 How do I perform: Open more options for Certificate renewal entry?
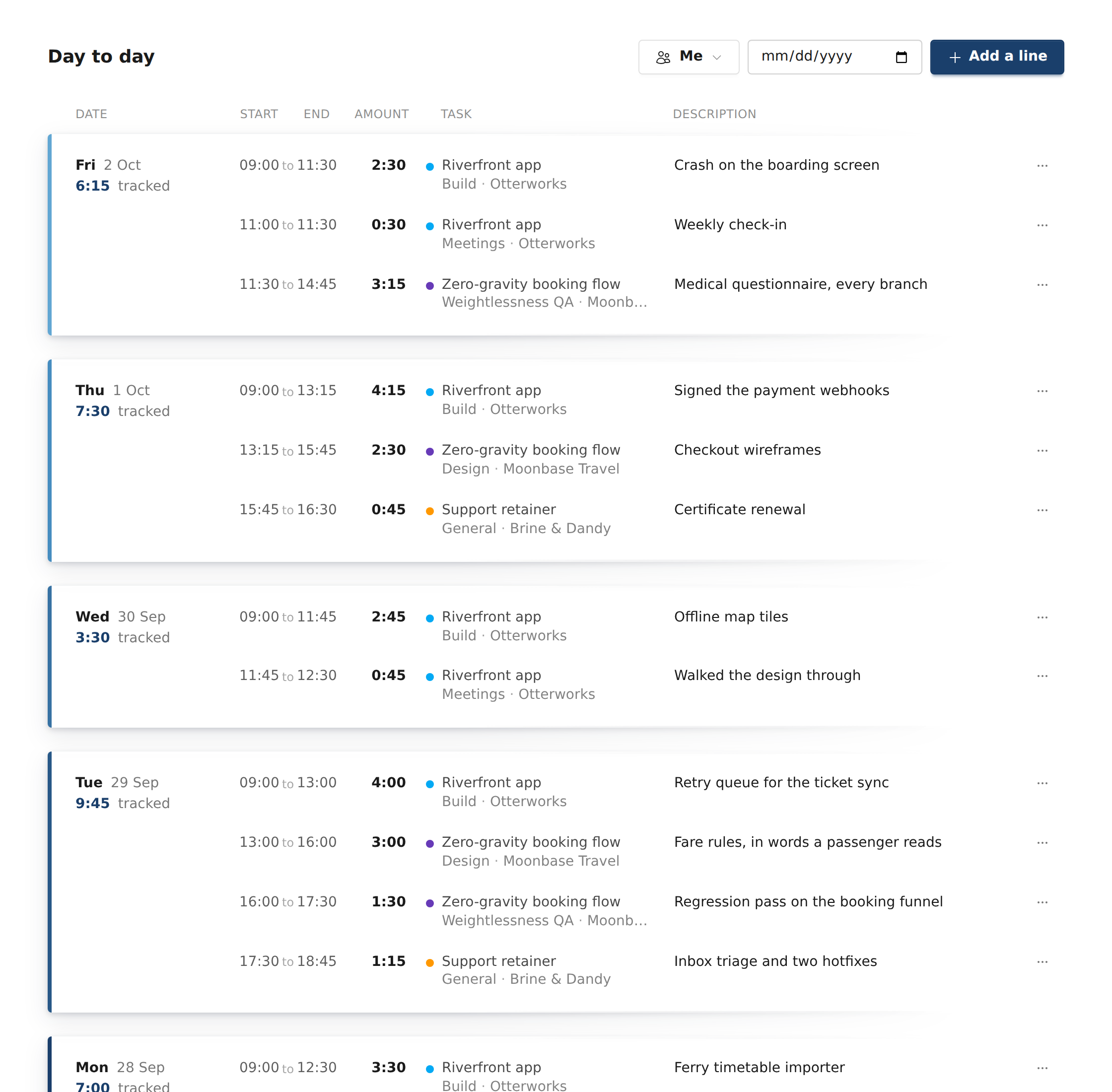coord(1042,510)
